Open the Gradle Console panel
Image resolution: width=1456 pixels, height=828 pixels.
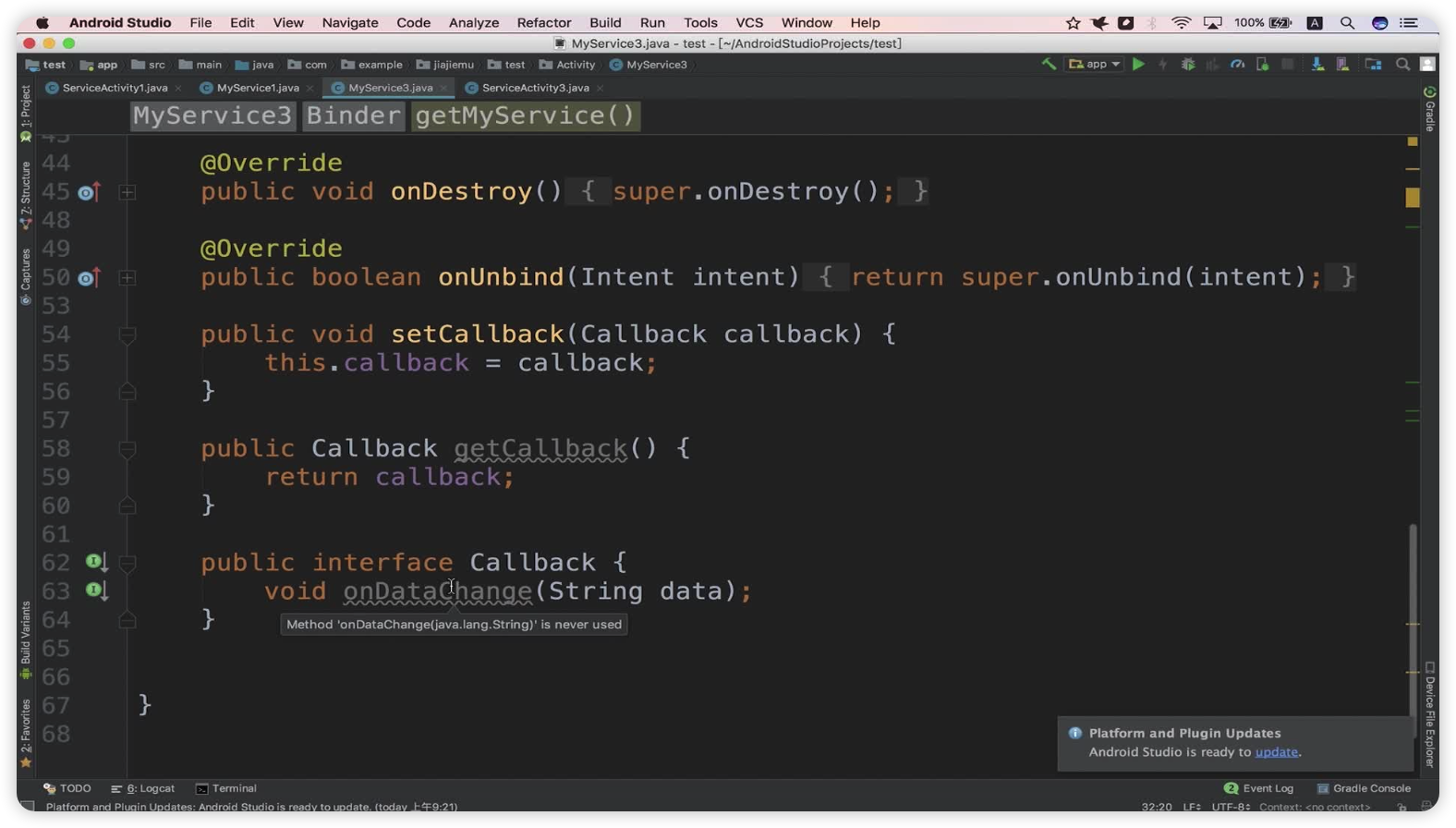click(1364, 788)
